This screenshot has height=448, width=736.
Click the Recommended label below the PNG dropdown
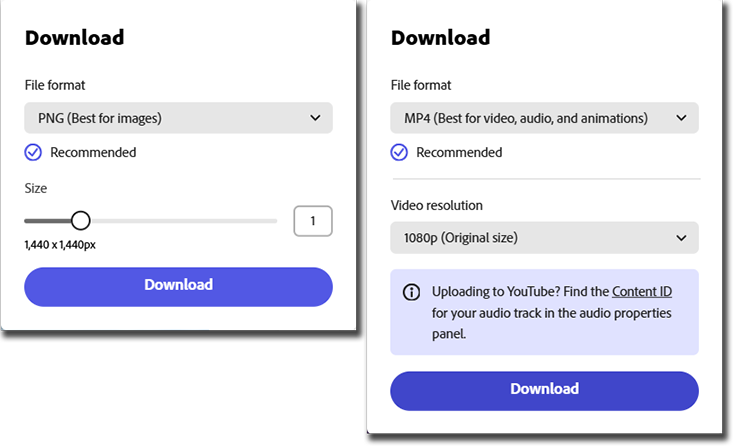pos(93,153)
